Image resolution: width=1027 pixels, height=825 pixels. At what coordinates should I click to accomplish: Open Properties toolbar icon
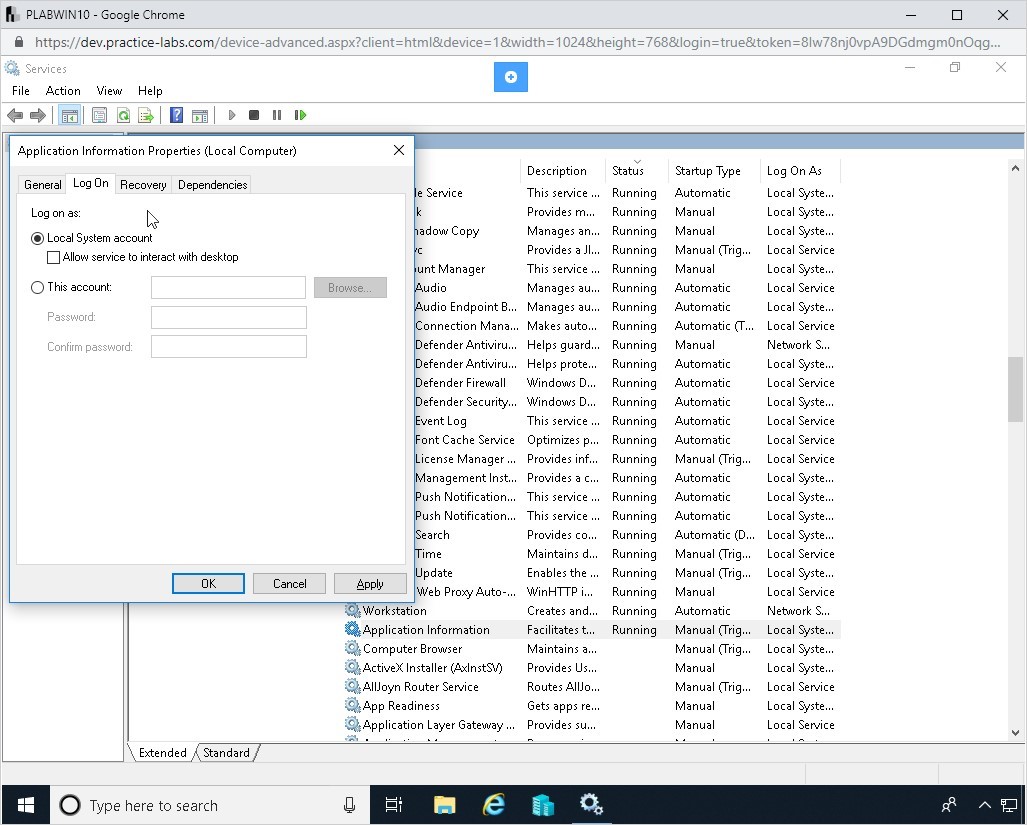coord(100,116)
